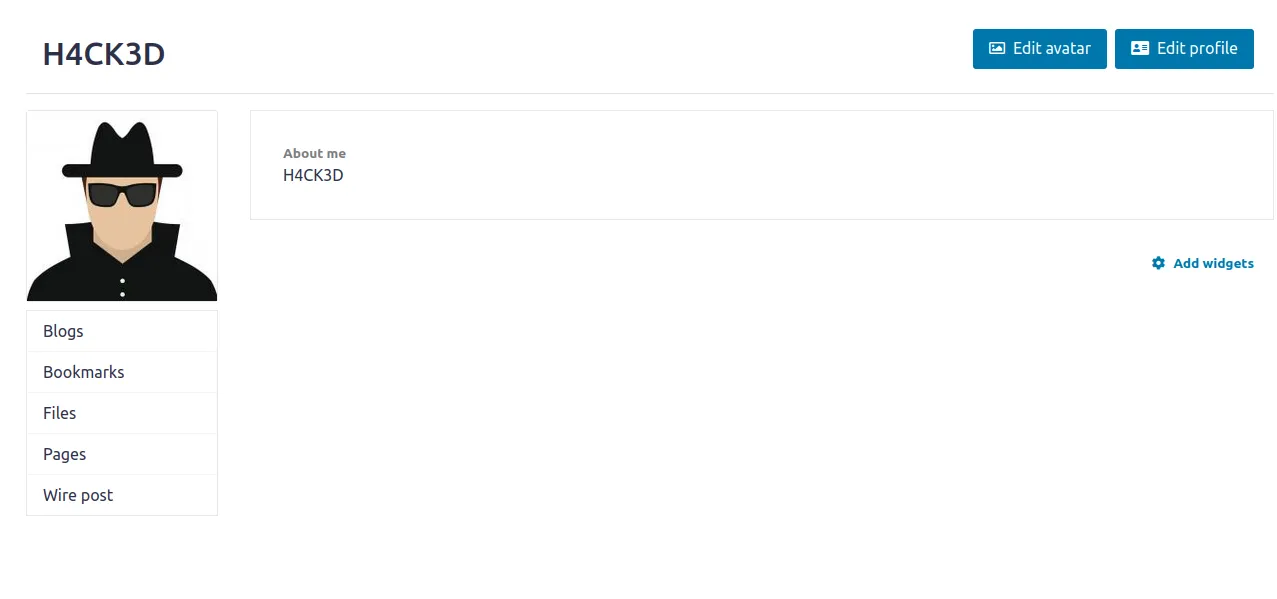Select Files from the profile menu
The image size is (1277, 599).
(x=60, y=413)
